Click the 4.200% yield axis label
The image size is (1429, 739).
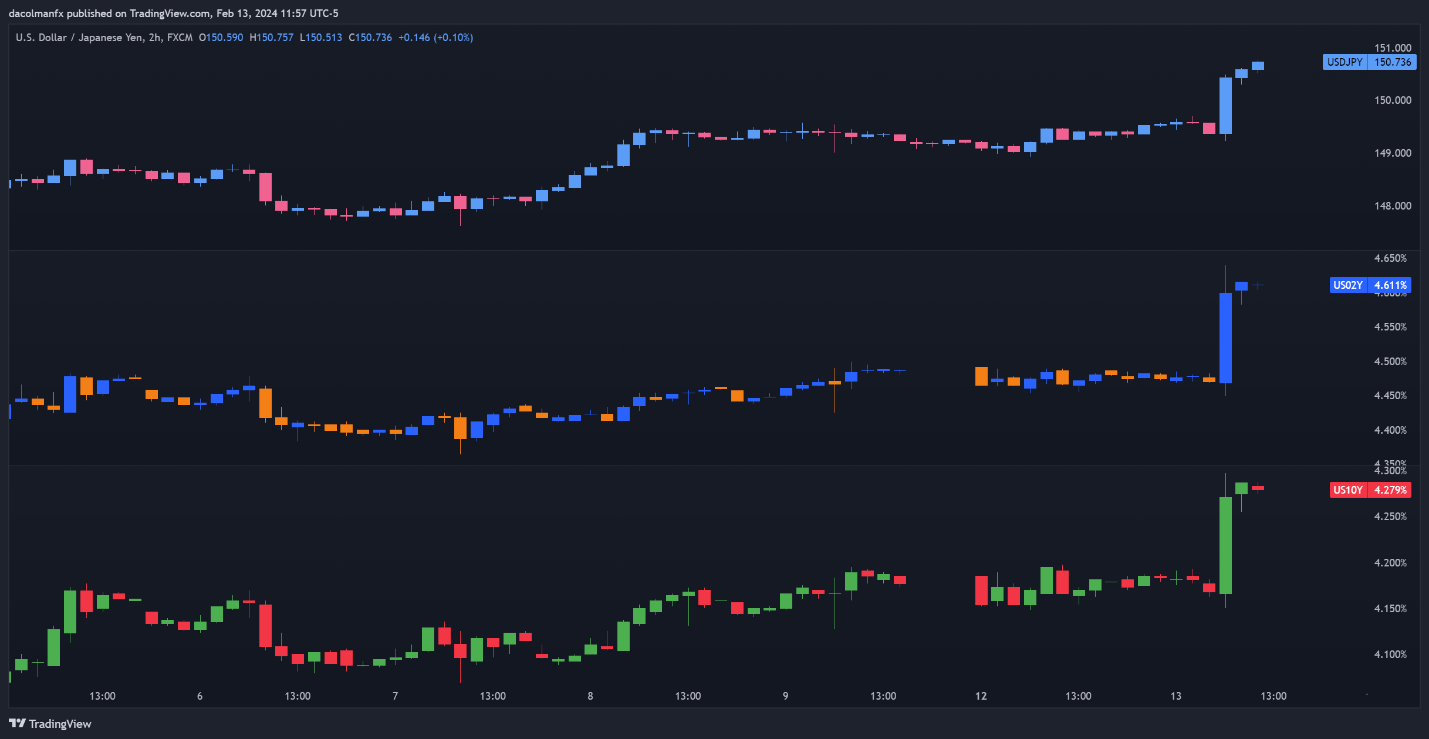(1391, 562)
